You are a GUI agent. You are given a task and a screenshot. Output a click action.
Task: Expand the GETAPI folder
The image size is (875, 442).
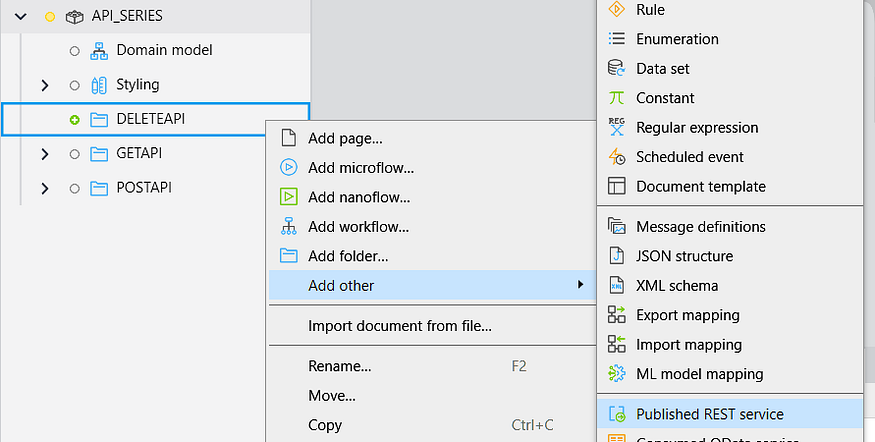pyautogui.click(x=45, y=153)
